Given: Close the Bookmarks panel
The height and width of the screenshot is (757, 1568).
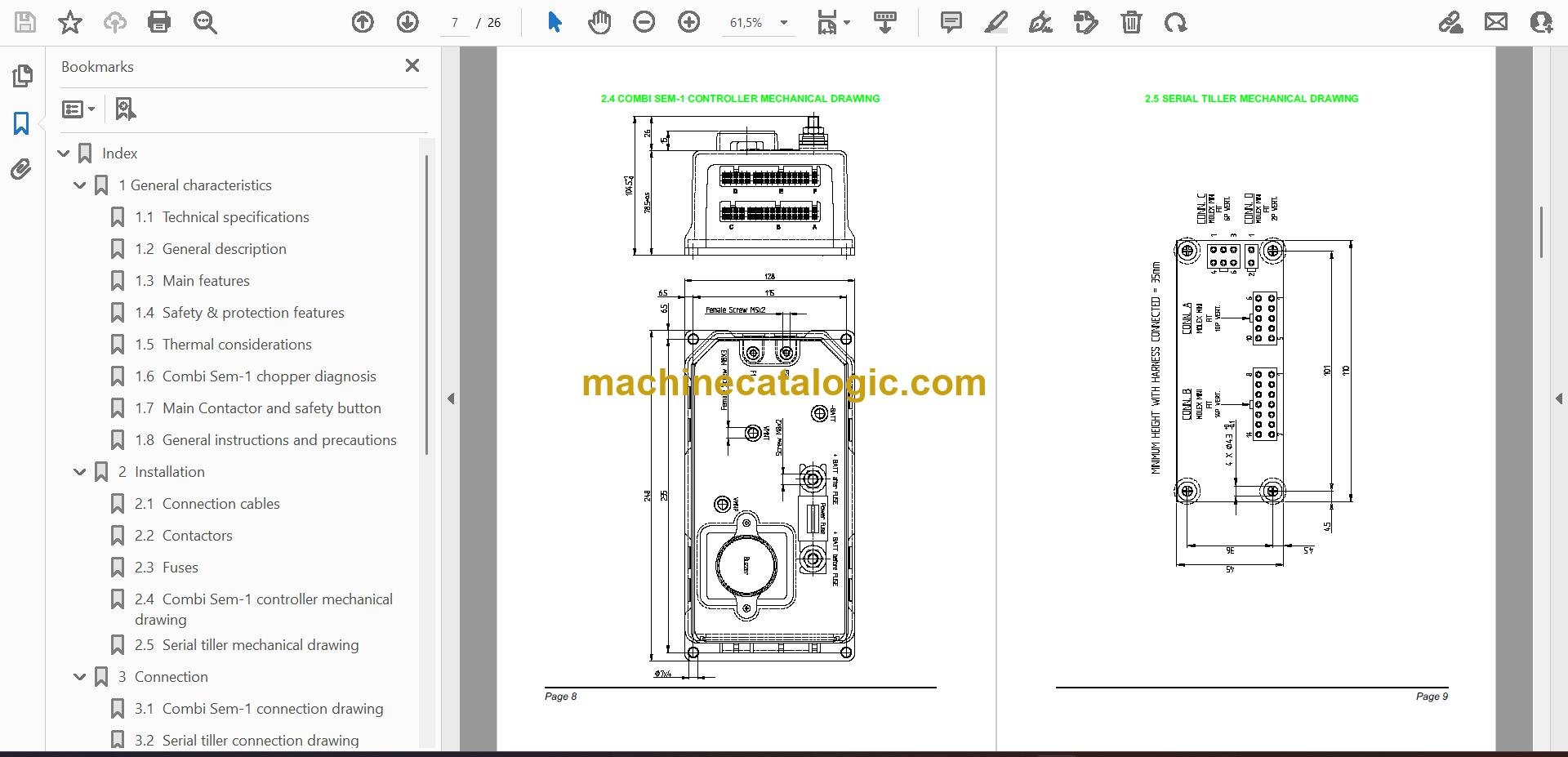Looking at the screenshot, I should [412, 65].
